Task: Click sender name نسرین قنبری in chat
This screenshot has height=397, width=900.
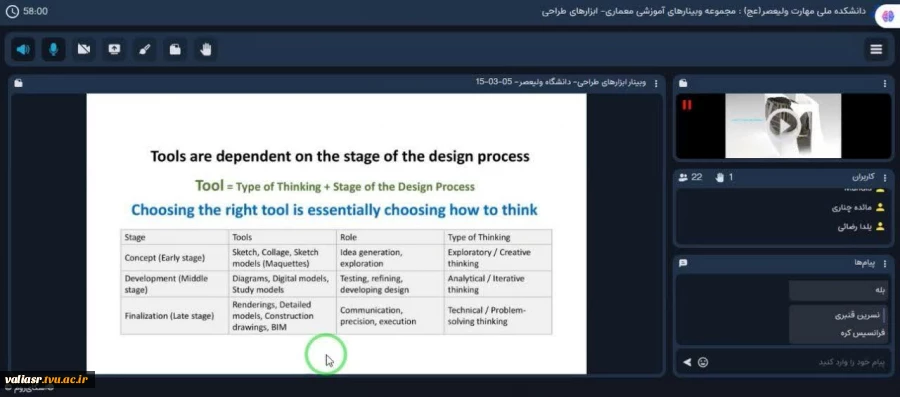Action: (859, 315)
